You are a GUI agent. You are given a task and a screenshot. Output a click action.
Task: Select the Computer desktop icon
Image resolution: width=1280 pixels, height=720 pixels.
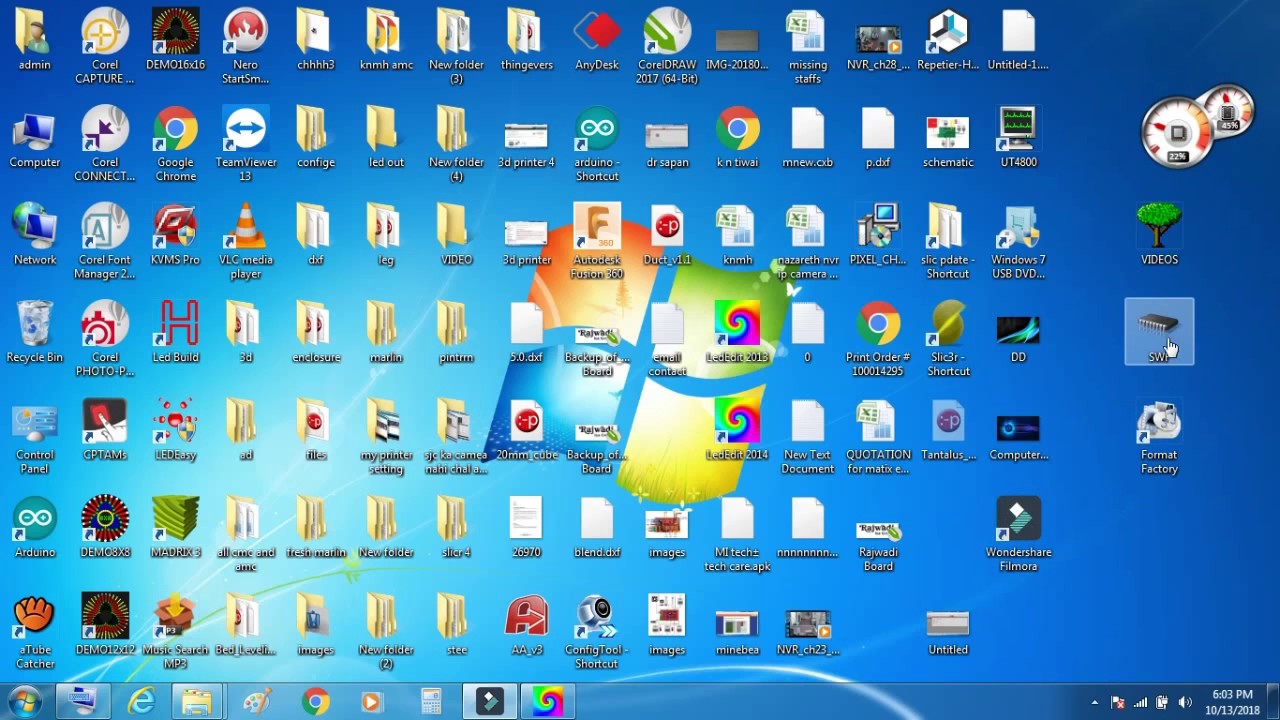35,140
